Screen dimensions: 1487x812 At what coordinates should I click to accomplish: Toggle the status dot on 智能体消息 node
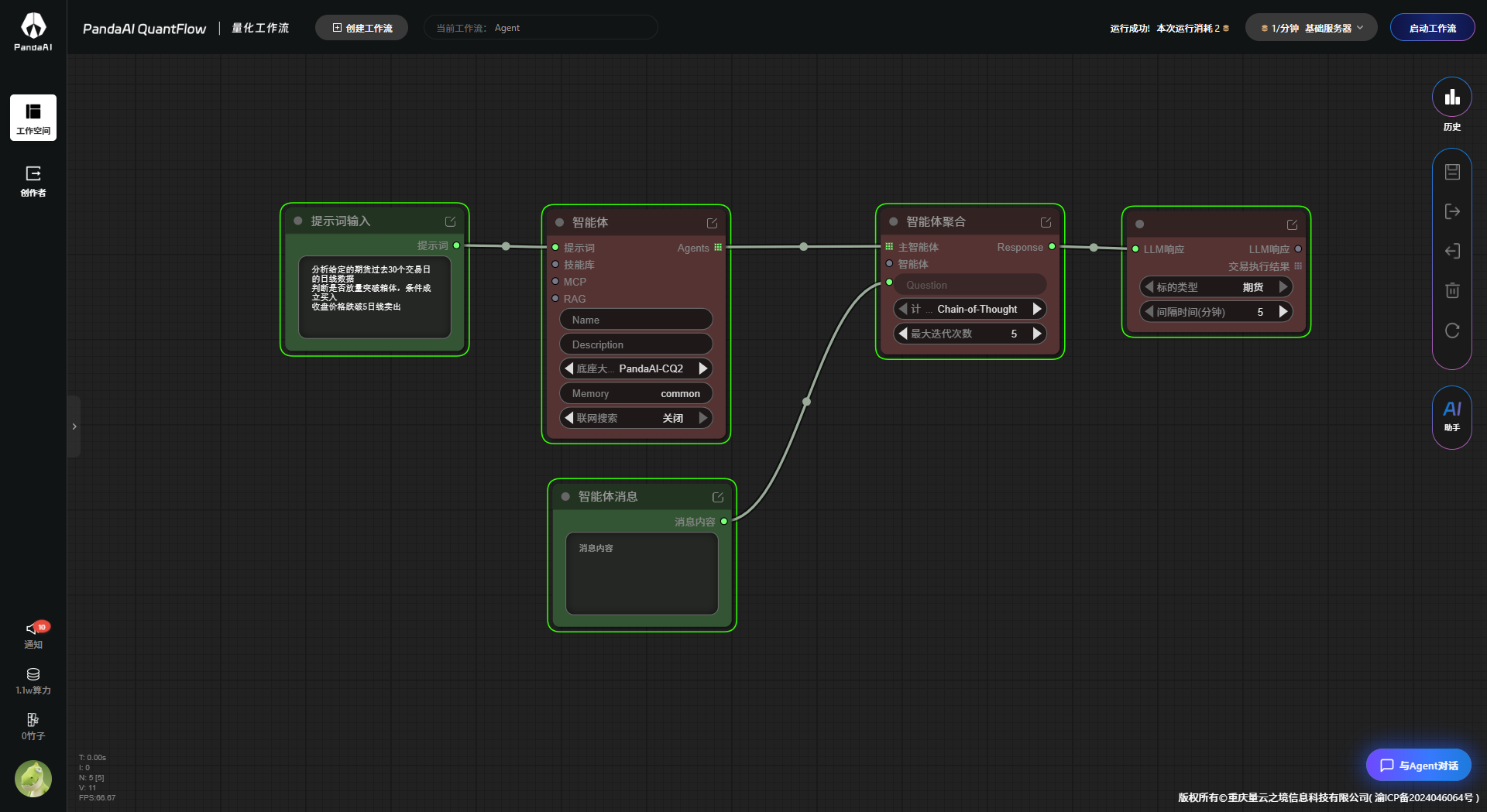565,497
